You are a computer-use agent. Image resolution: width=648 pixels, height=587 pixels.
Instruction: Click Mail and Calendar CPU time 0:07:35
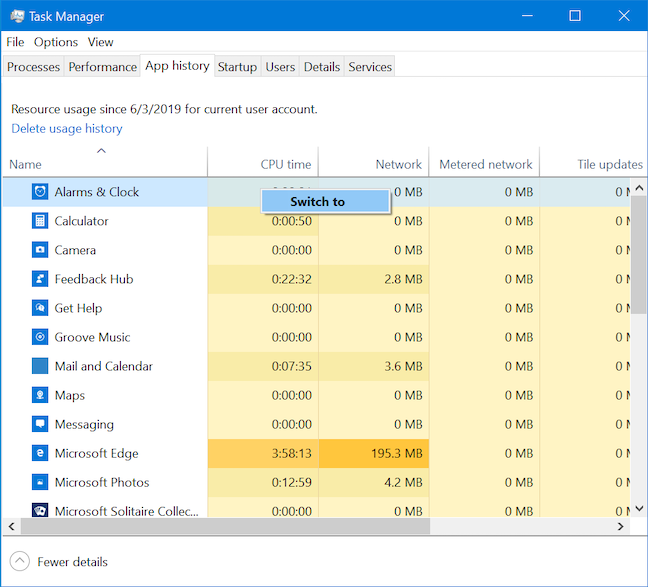click(291, 366)
